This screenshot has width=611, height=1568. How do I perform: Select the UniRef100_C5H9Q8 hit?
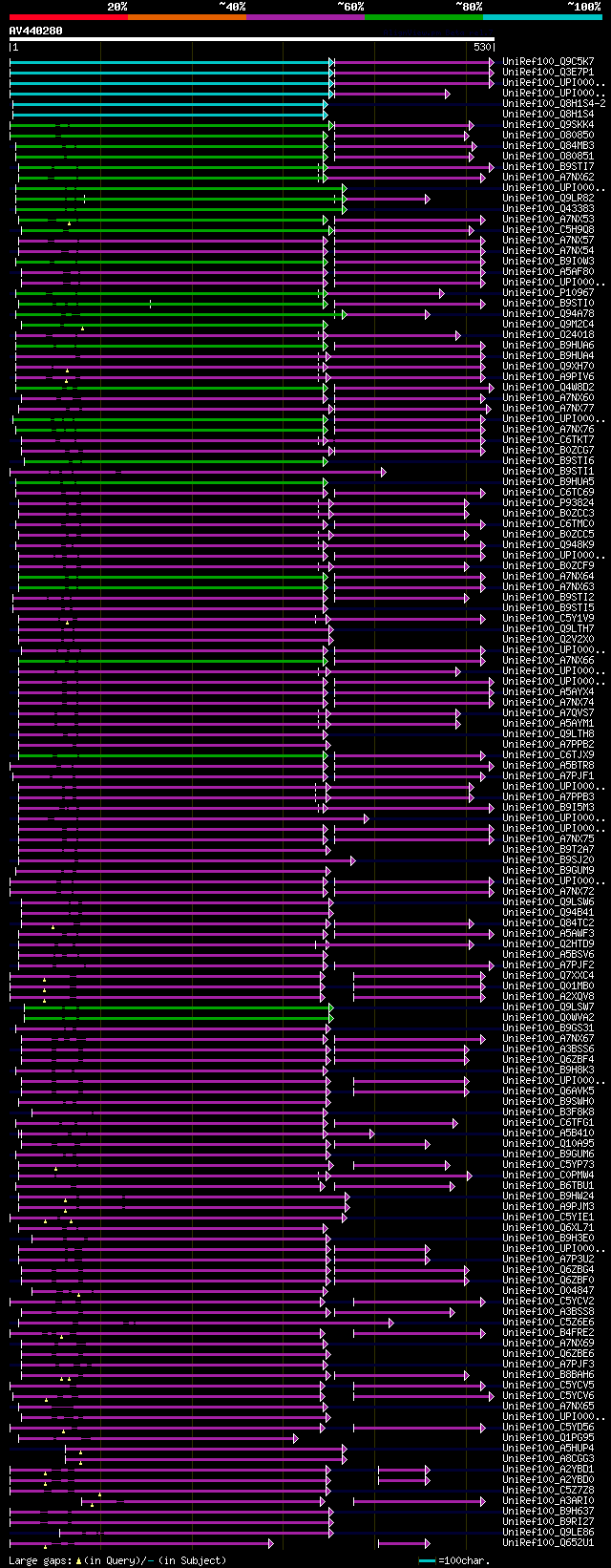click(548, 229)
